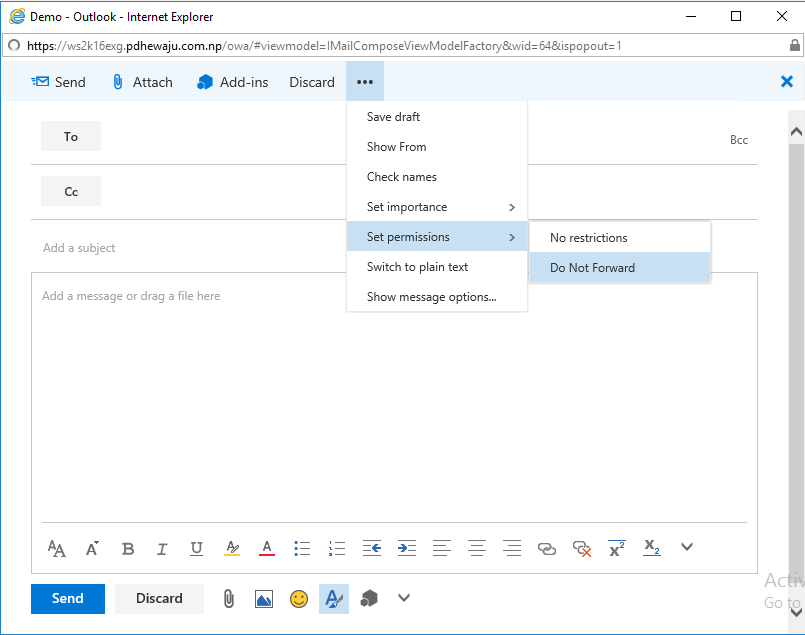The height and width of the screenshot is (635, 805).
Task: Center align the text
Action: [x=476, y=548]
